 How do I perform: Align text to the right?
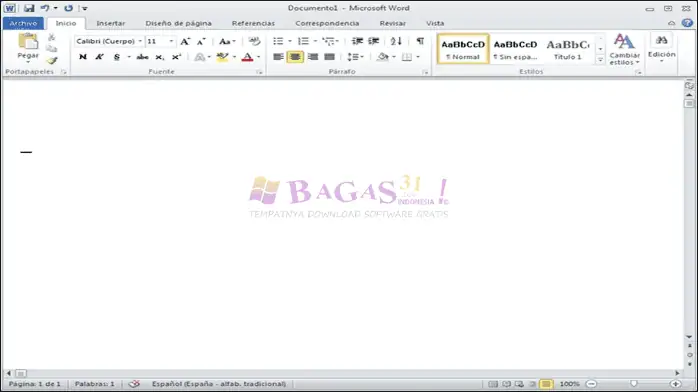point(312,57)
